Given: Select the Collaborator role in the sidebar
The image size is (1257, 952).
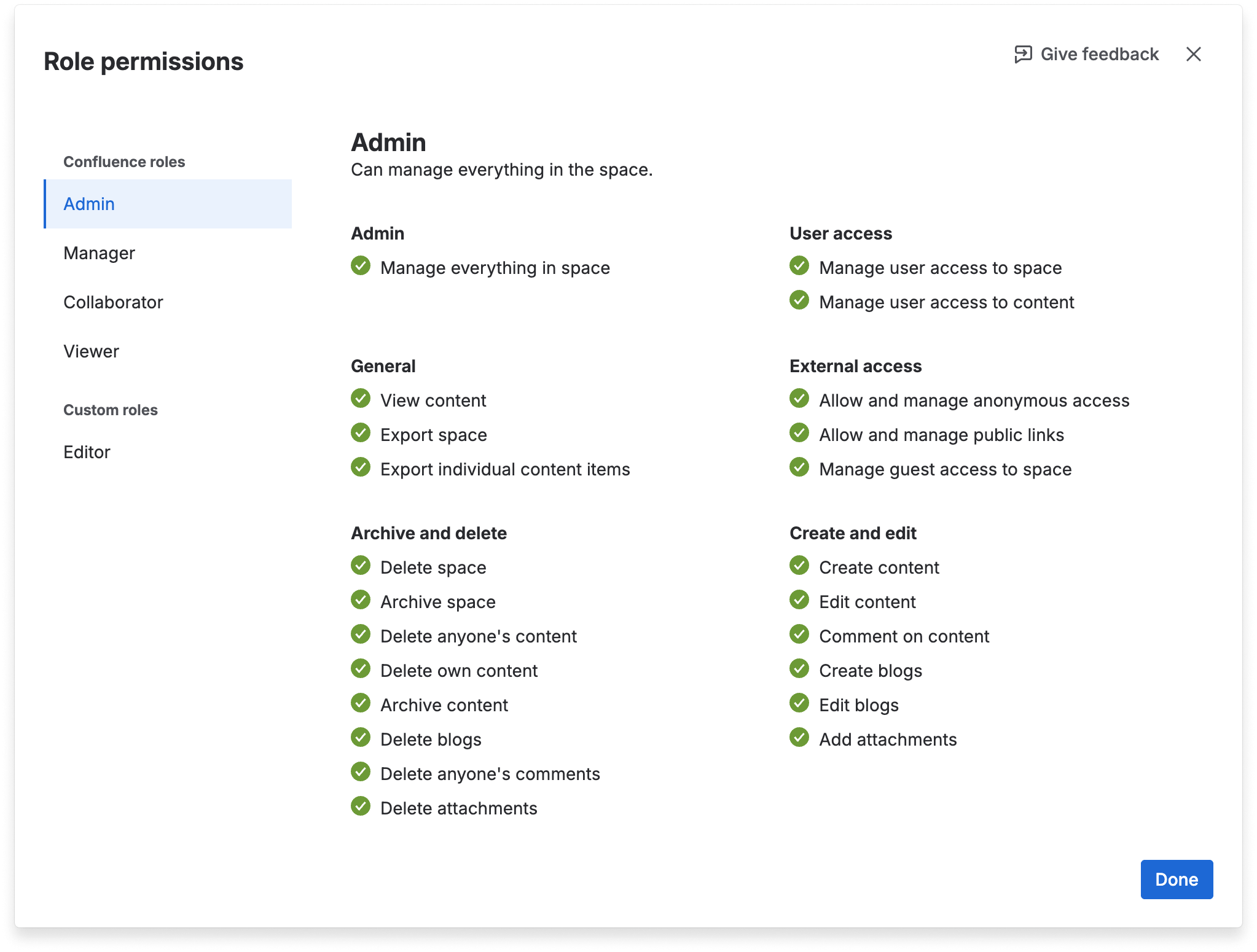Looking at the screenshot, I should (113, 302).
